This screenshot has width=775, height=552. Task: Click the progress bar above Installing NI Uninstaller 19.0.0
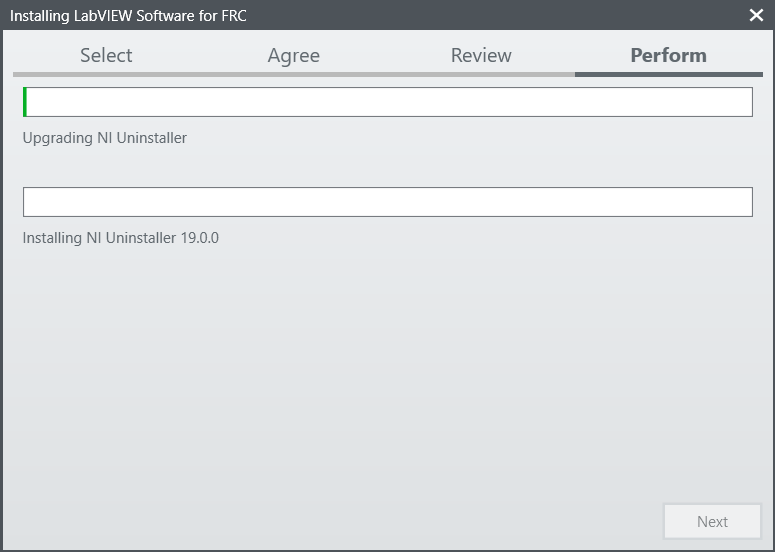[388, 202]
